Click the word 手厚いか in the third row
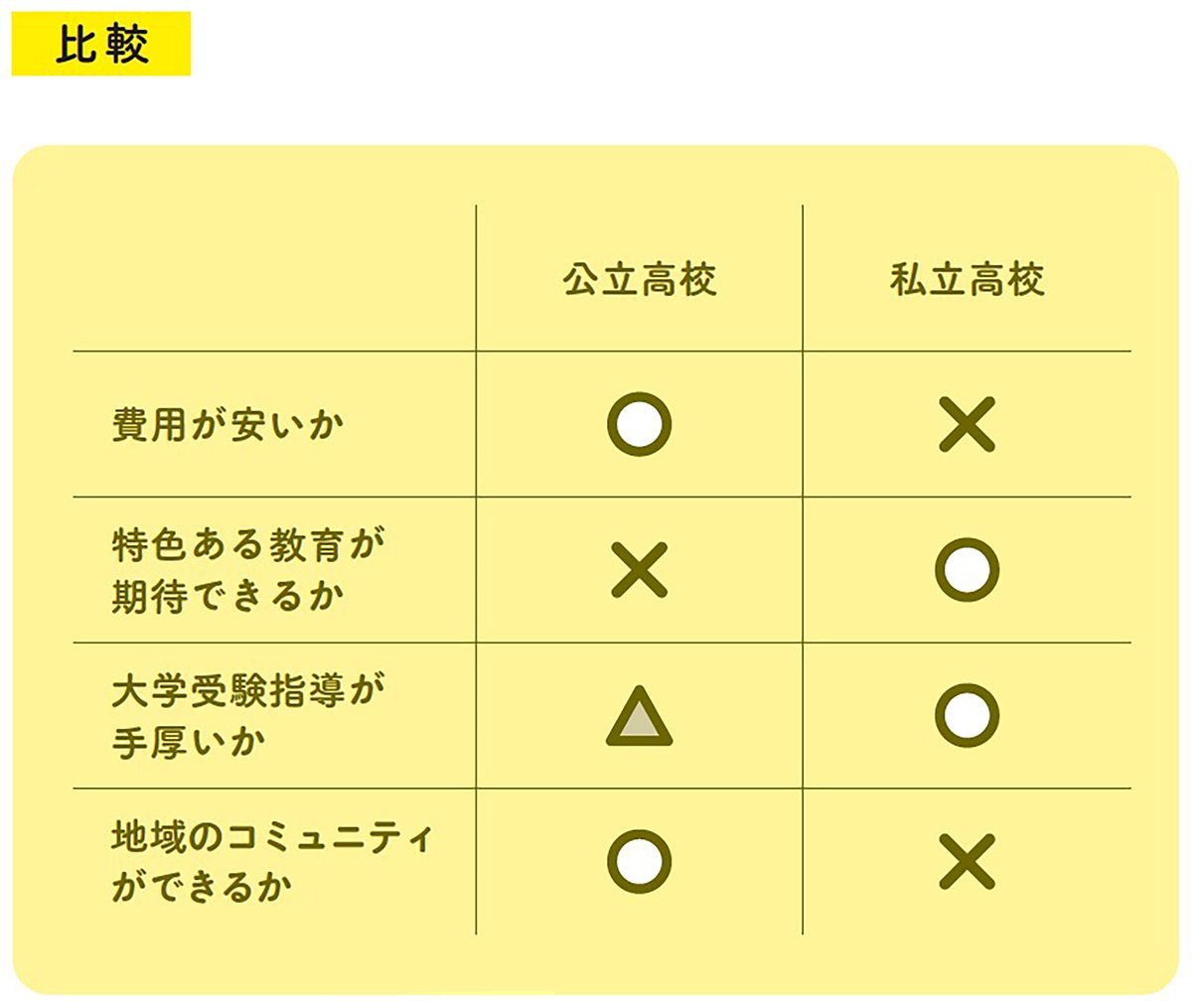The height and width of the screenshot is (1008, 1192). tap(188, 743)
